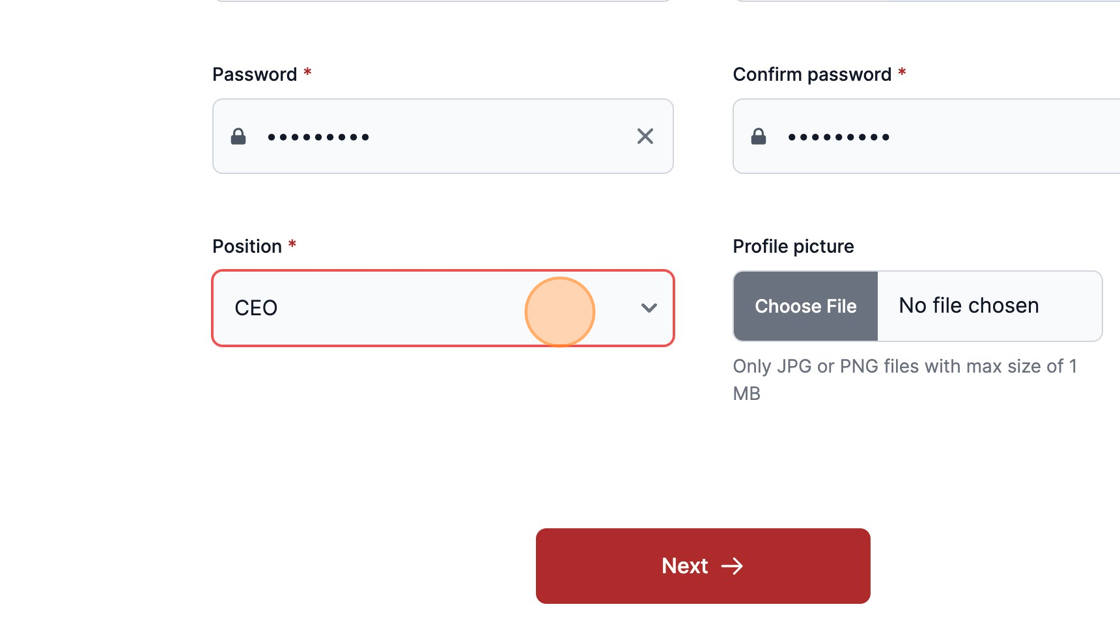This screenshot has height=626, width=1120.
Task: Click the right arrow icon beside Next
Action: pyautogui.click(x=732, y=566)
